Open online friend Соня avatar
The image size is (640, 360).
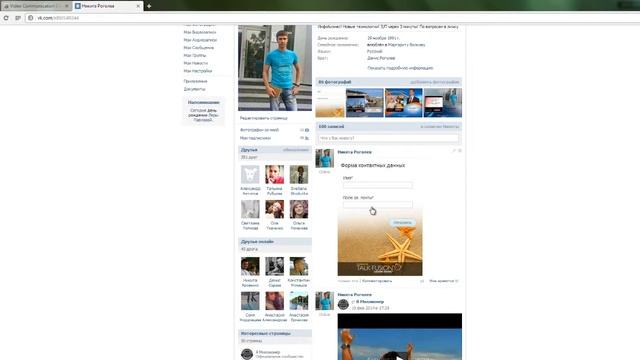[250, 301]
